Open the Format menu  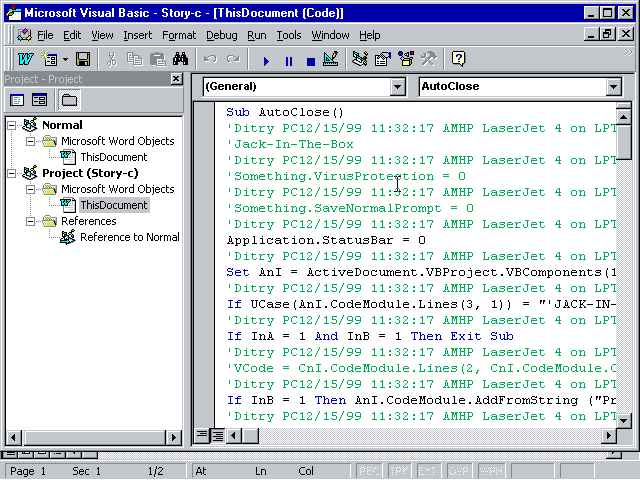point(179,36)
